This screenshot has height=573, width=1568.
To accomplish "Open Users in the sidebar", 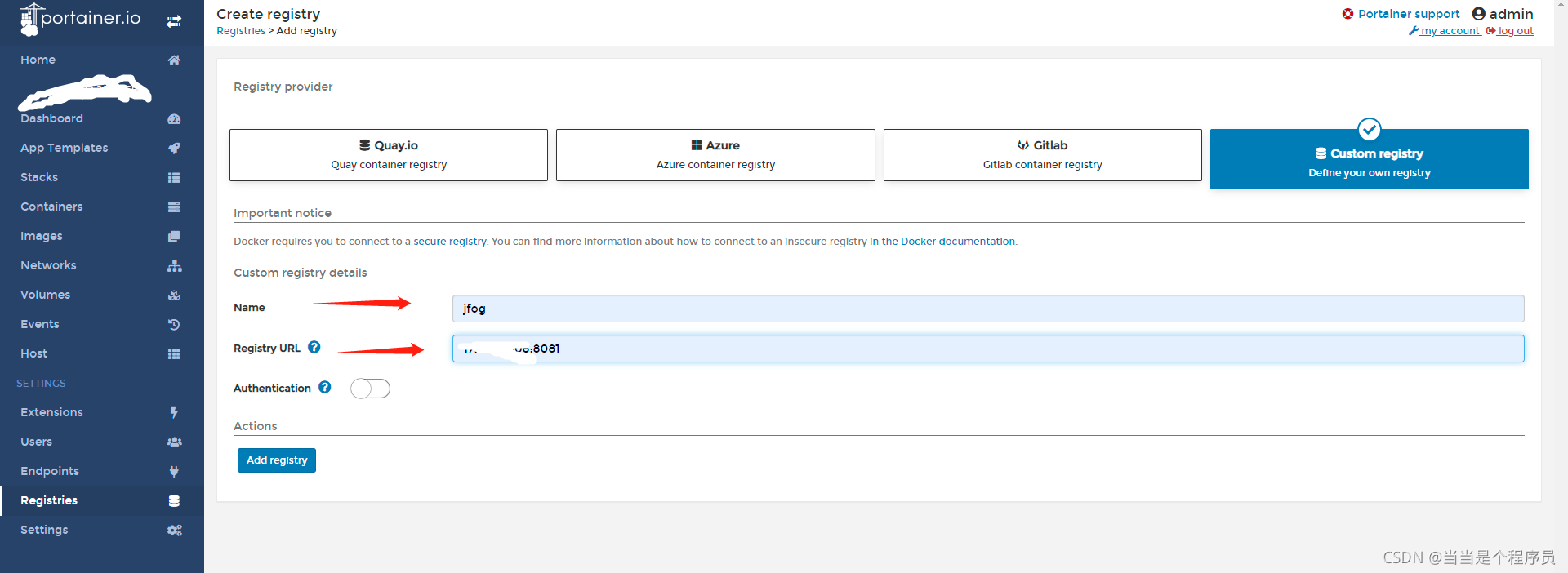I will click(102, 442).
